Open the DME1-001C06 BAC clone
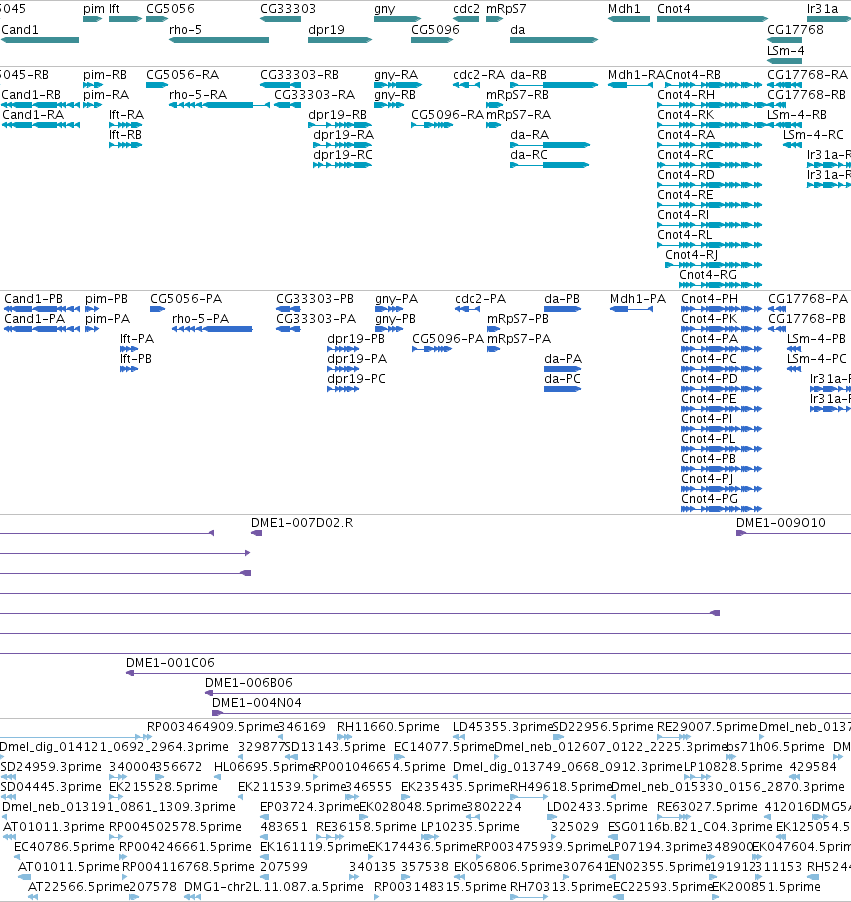Viewport: 851px width, 902px height. (x=489, y=673)
